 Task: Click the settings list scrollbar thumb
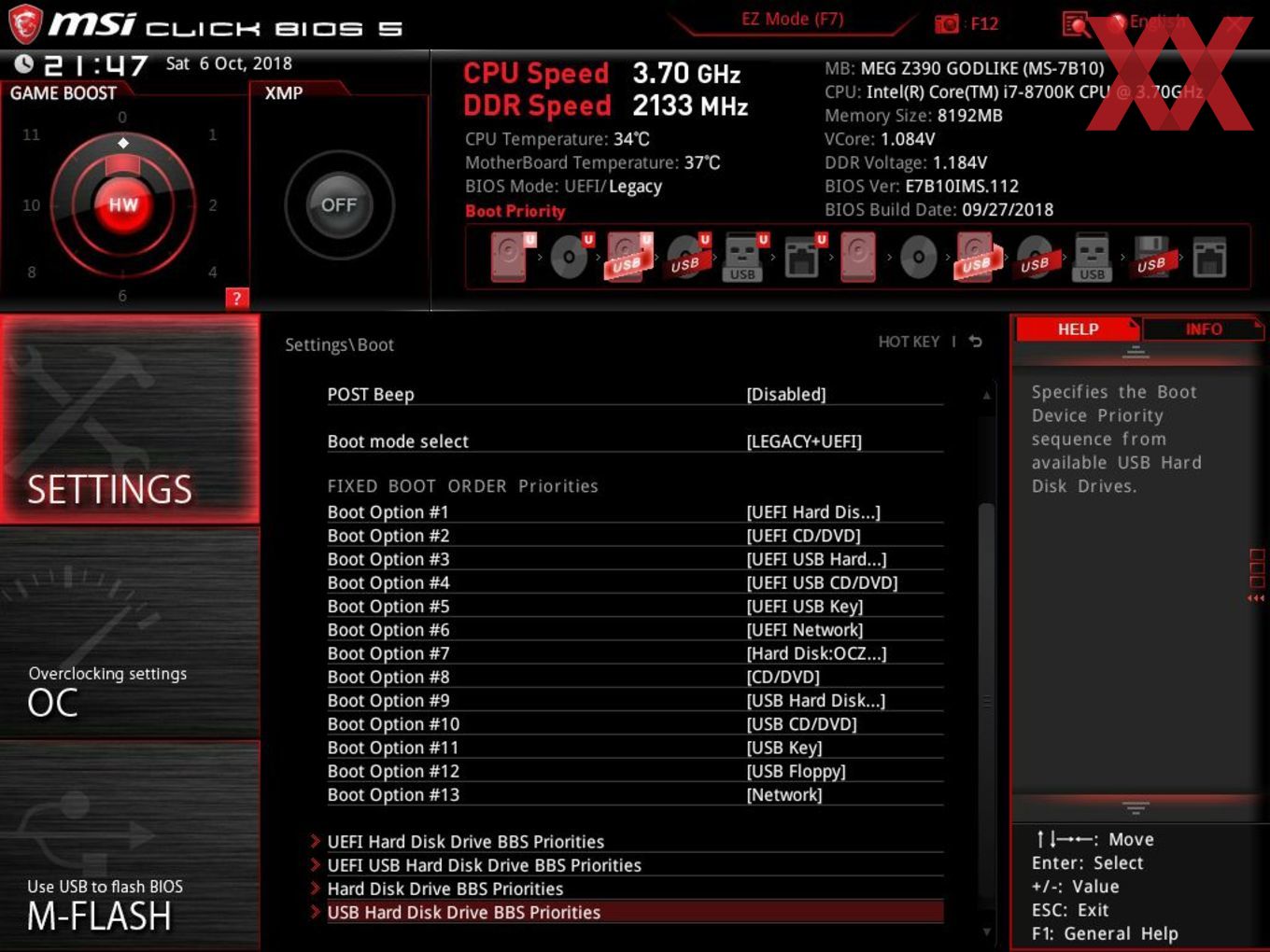pyautogui.click(x=986, y=700)
